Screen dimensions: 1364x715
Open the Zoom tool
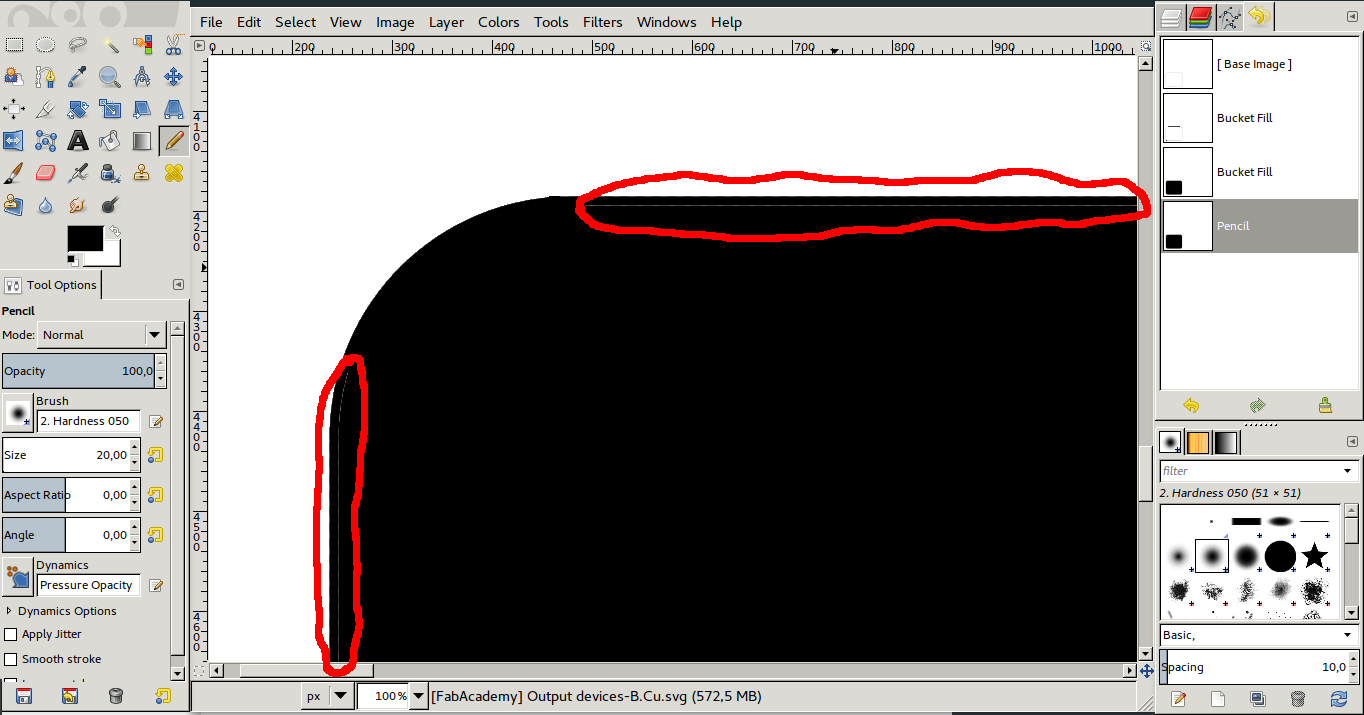click(110, 76)
